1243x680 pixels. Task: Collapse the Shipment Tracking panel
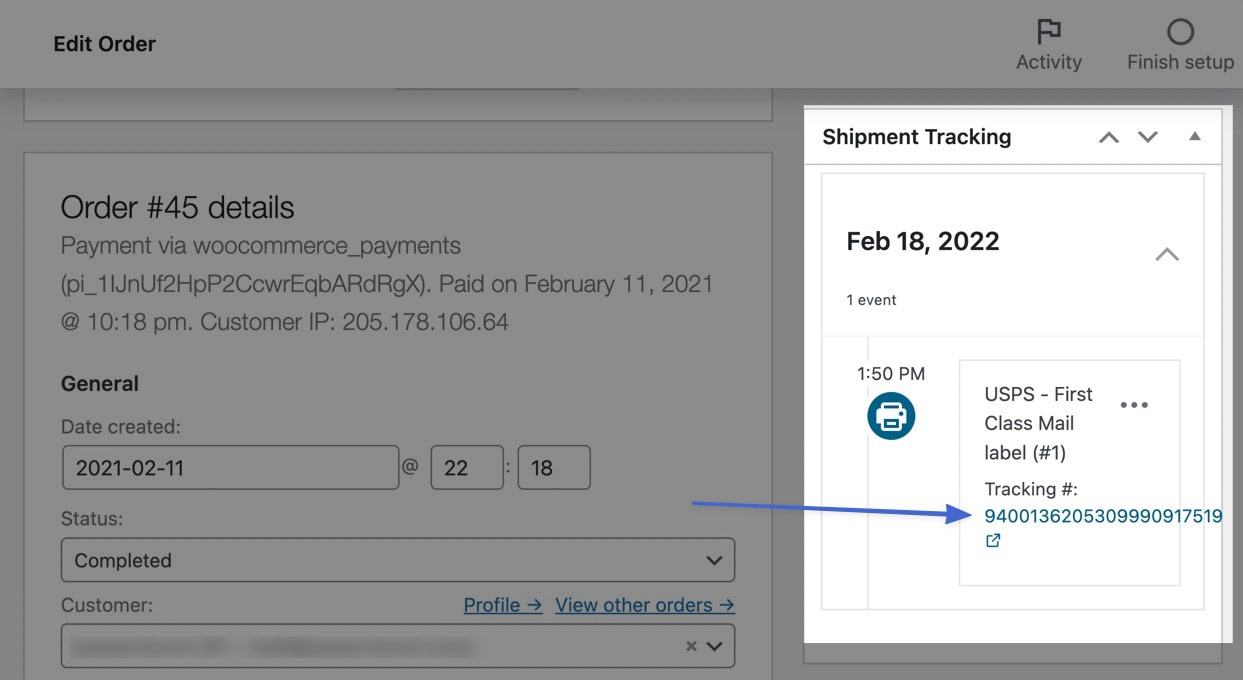(1194, 136)
